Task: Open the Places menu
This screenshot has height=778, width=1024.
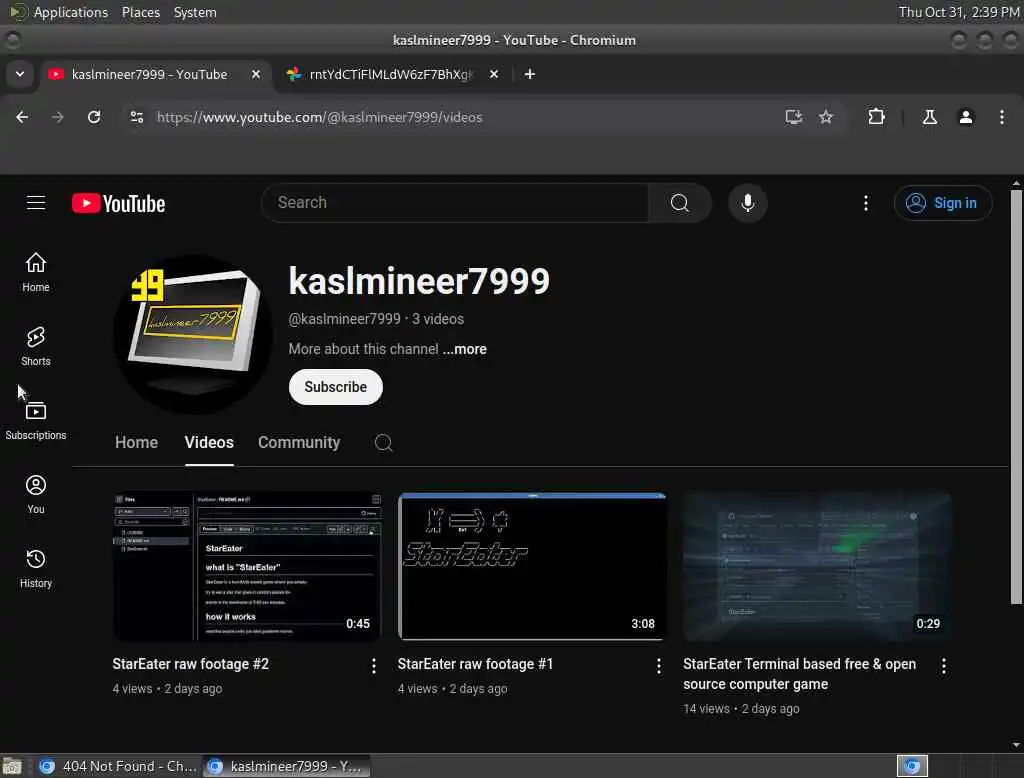Action: click(141, 12)
